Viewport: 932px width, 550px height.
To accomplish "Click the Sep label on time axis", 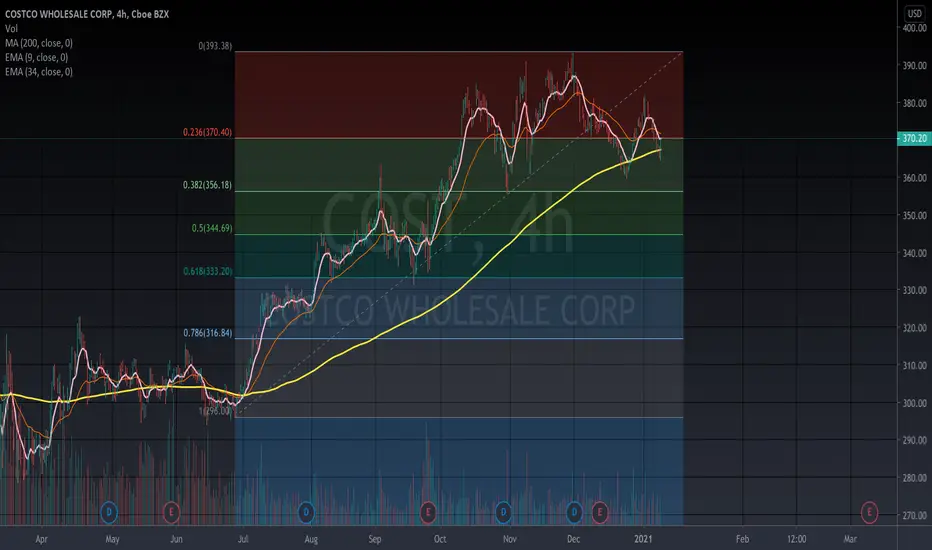I will [x=374, y=539].
